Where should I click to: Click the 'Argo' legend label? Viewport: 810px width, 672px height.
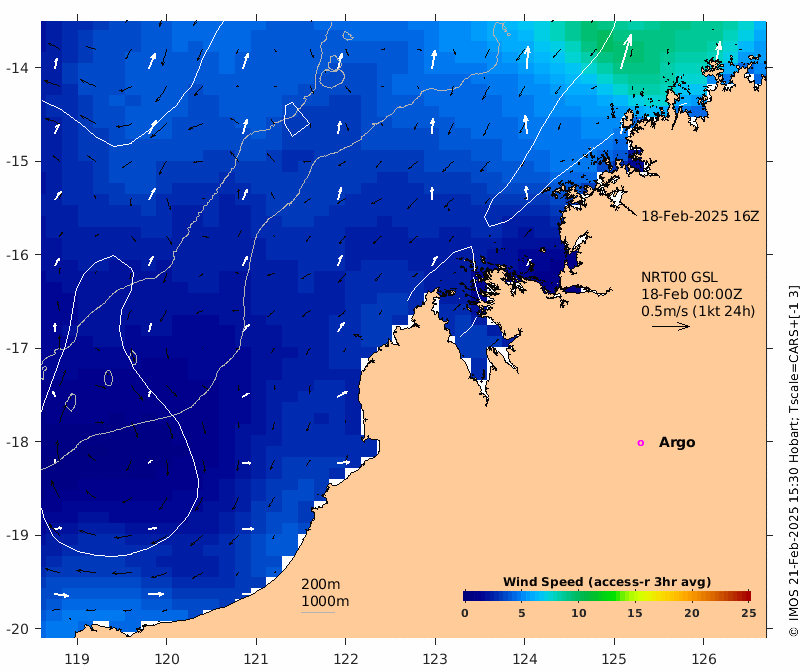(x=677, y=443)
